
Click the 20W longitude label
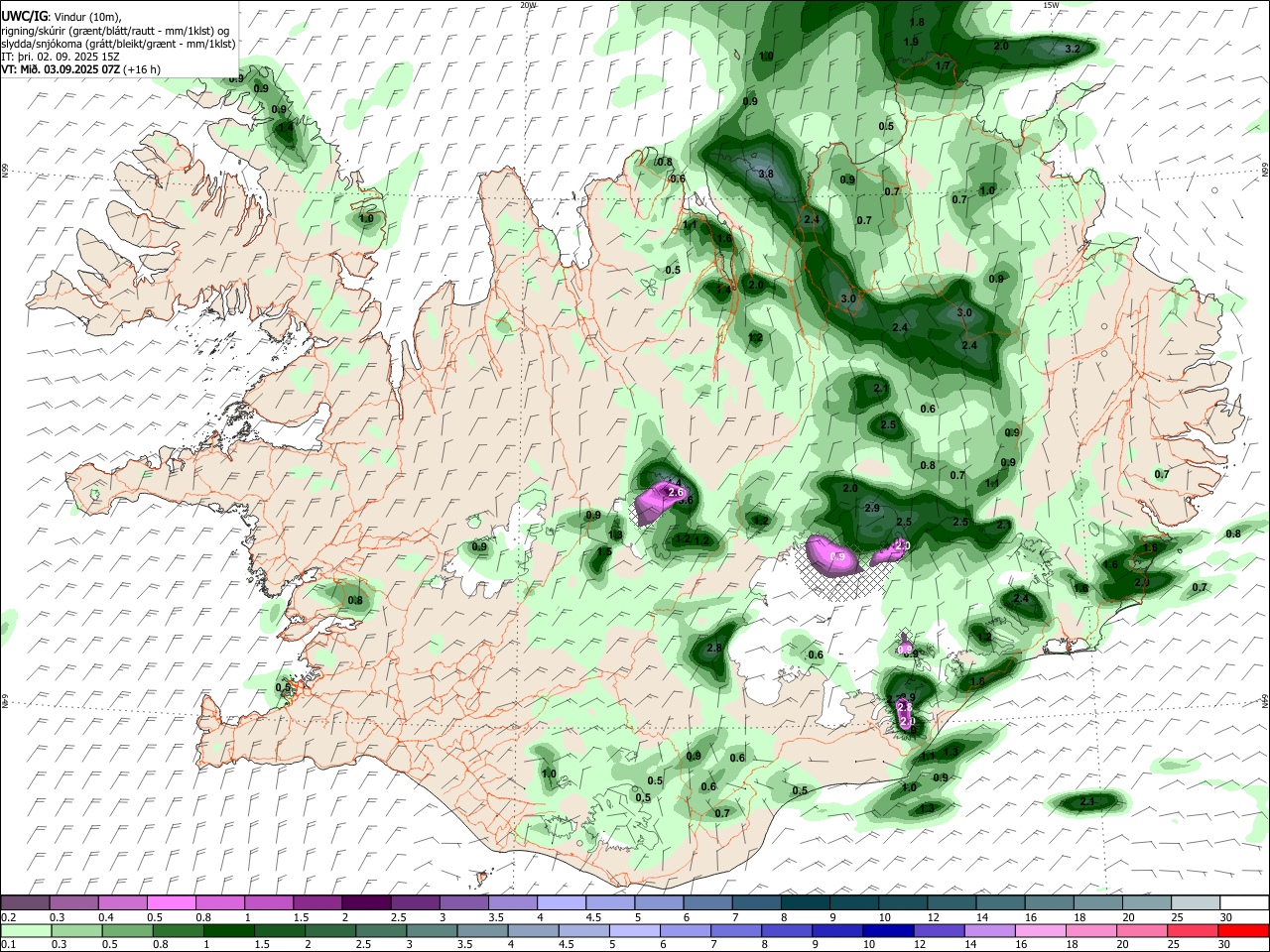pos(528,5)
